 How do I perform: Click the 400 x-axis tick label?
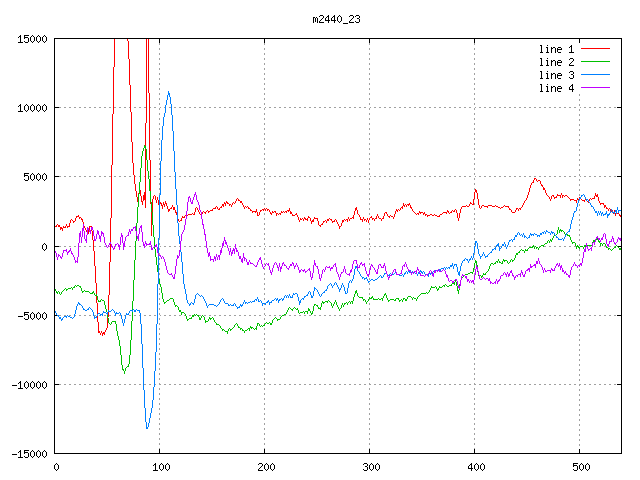pyautogui.click(x=476, y=467)
